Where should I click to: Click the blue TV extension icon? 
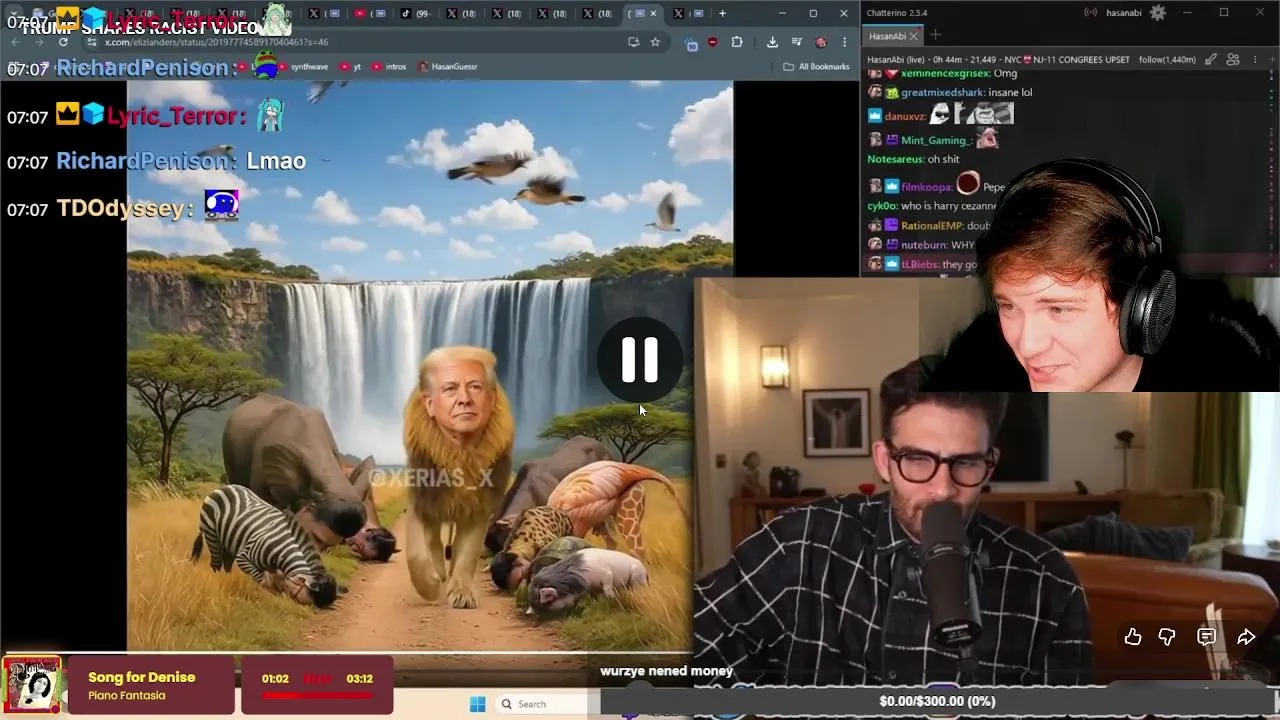(x=691, y=43)
